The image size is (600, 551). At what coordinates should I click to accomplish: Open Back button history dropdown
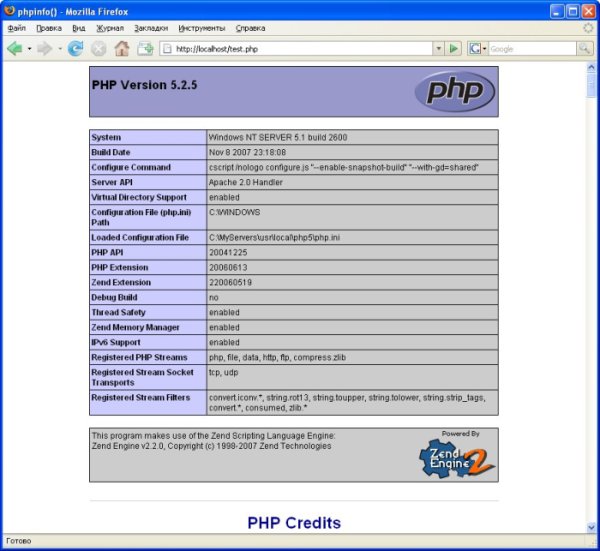[29, 49]
